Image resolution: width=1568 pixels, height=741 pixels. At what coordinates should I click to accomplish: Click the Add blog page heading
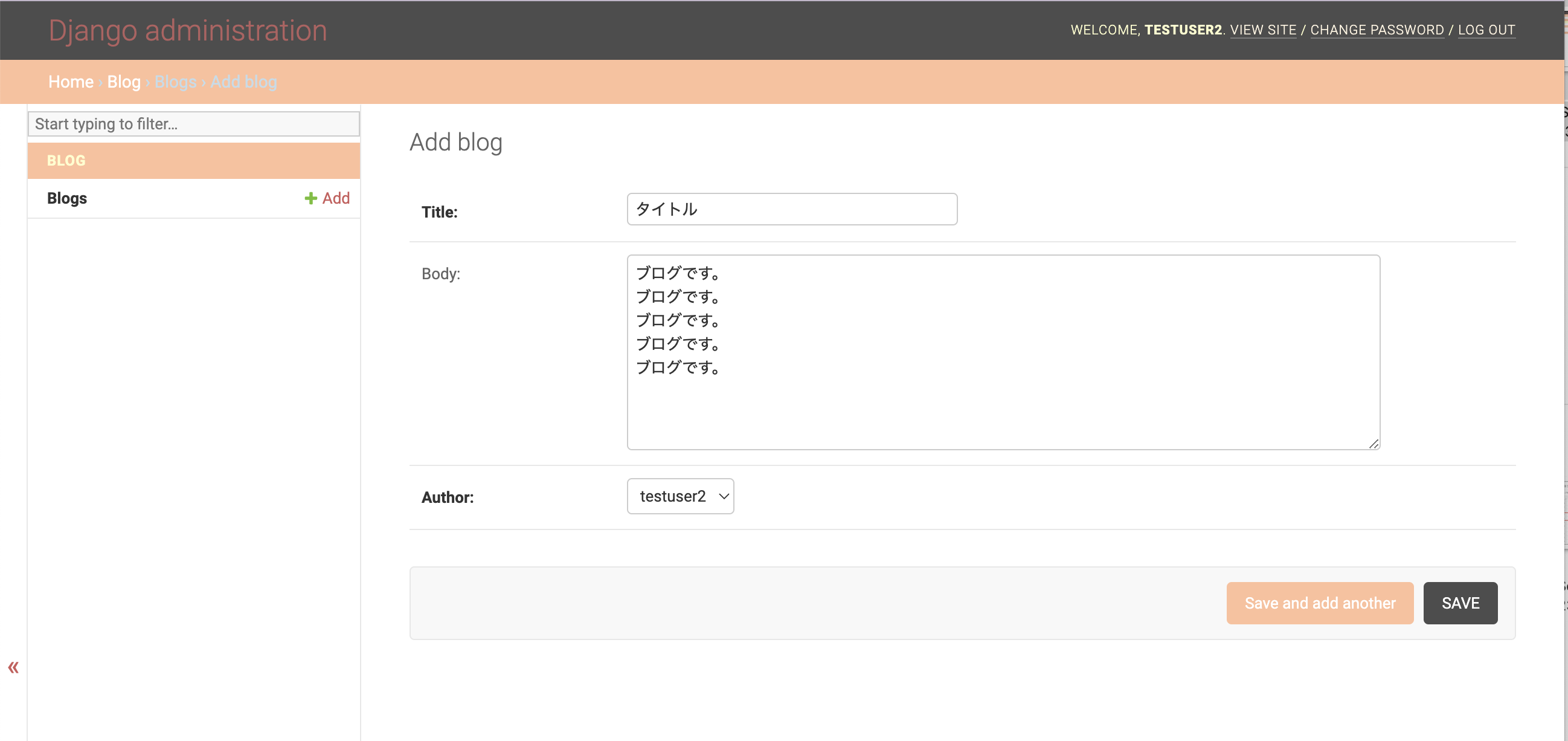[455, 142]
